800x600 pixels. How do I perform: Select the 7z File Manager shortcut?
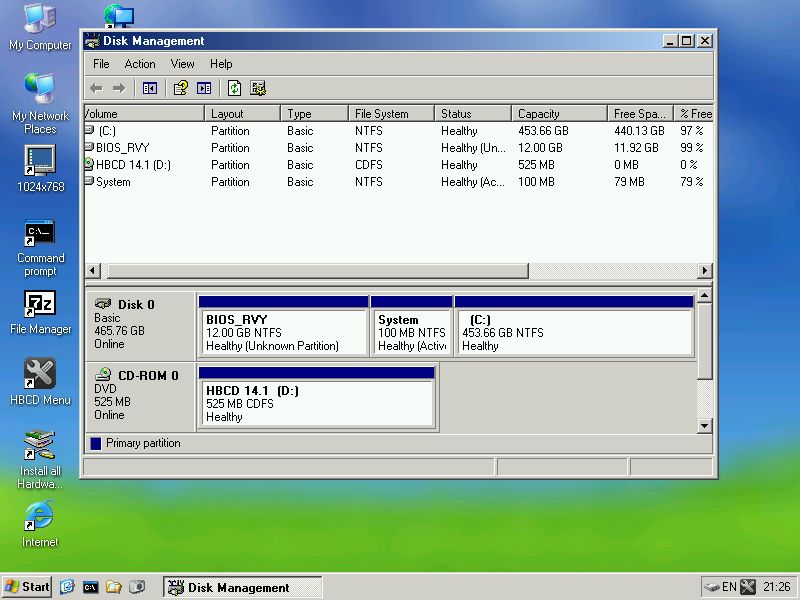point(40,313)
